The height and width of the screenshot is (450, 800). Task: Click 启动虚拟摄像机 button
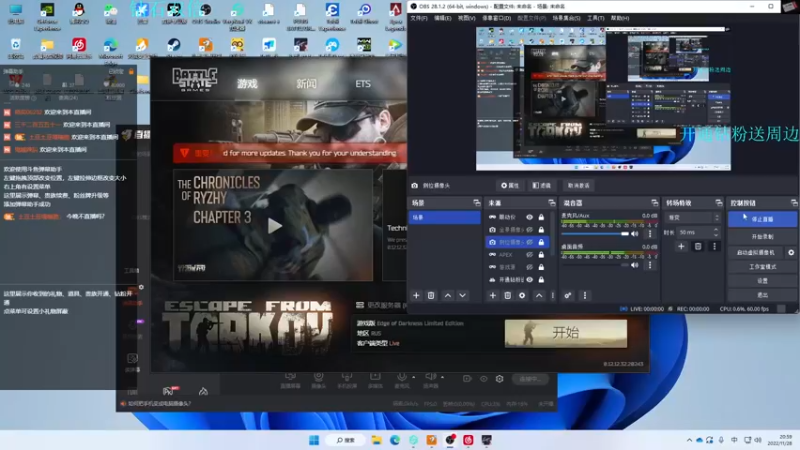click(x=756, y=252)
